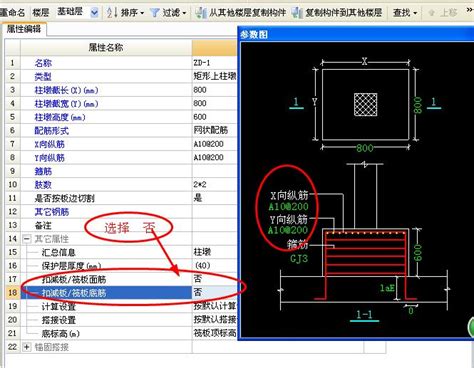Click 按默认搭接 value of 搭接设置

214,320
